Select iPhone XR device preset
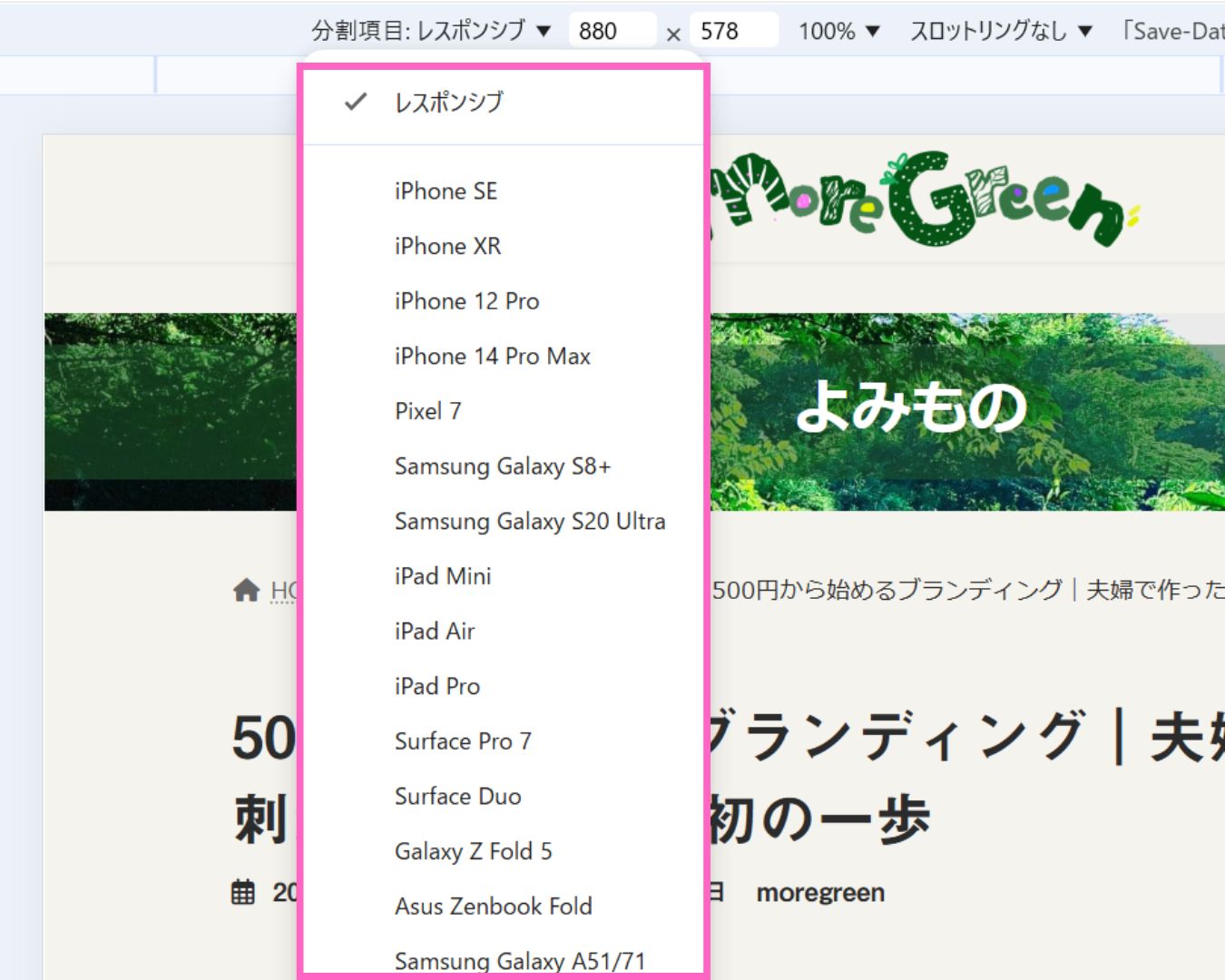Image resolution: width=1225 pixels, height=980 pixels. tap(447, 246)
